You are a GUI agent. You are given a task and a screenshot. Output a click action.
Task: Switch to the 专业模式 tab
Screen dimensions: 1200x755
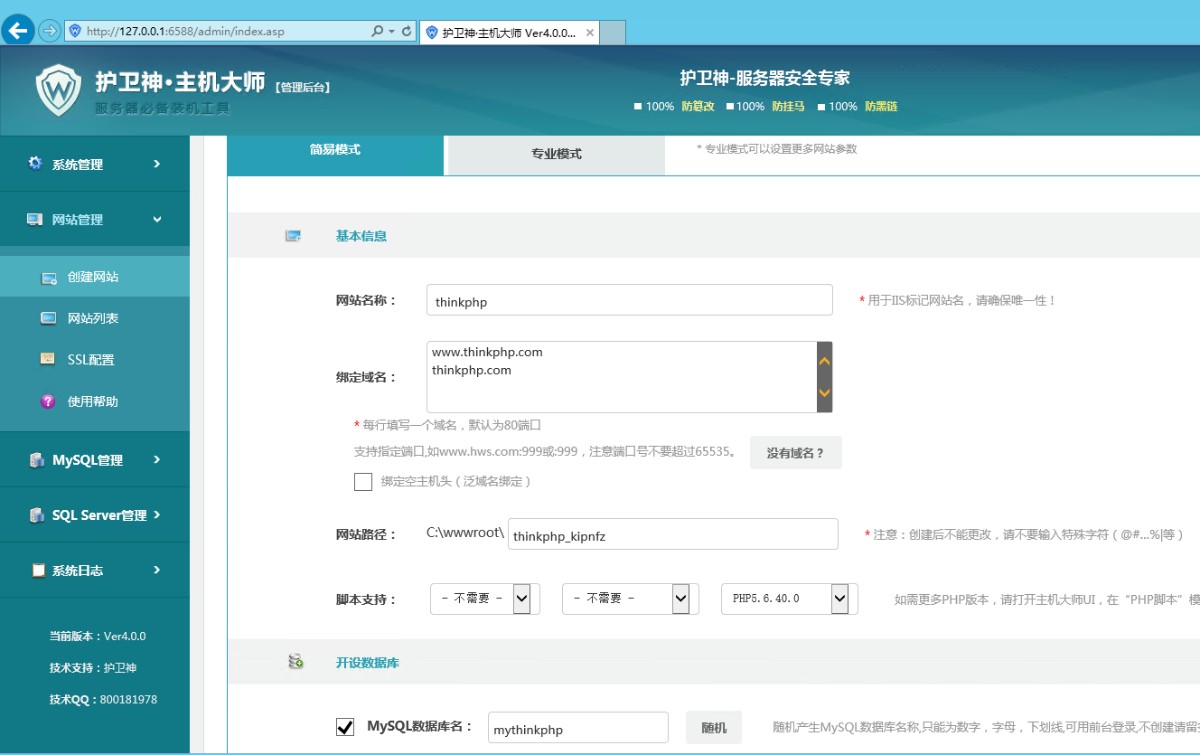click(556, 154)
